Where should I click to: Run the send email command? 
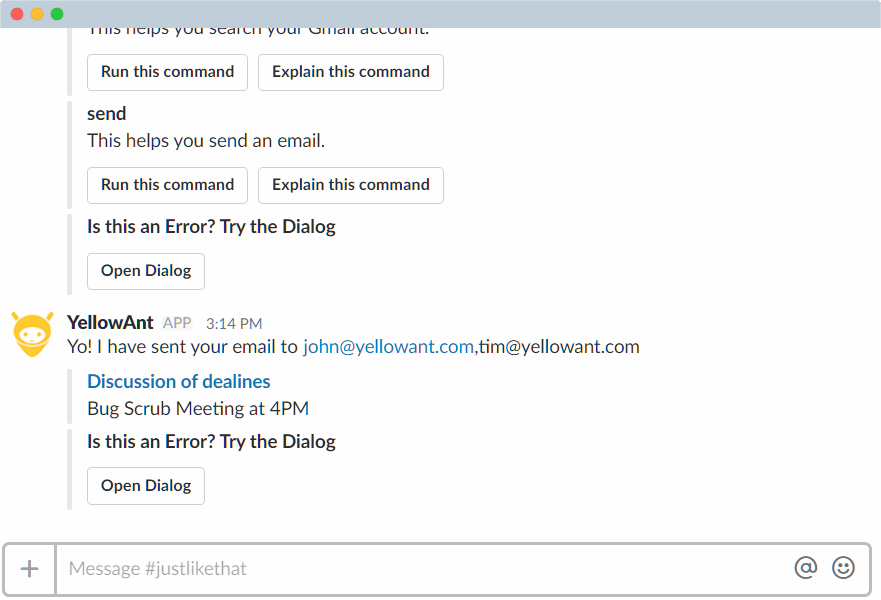tap(167, 185)
